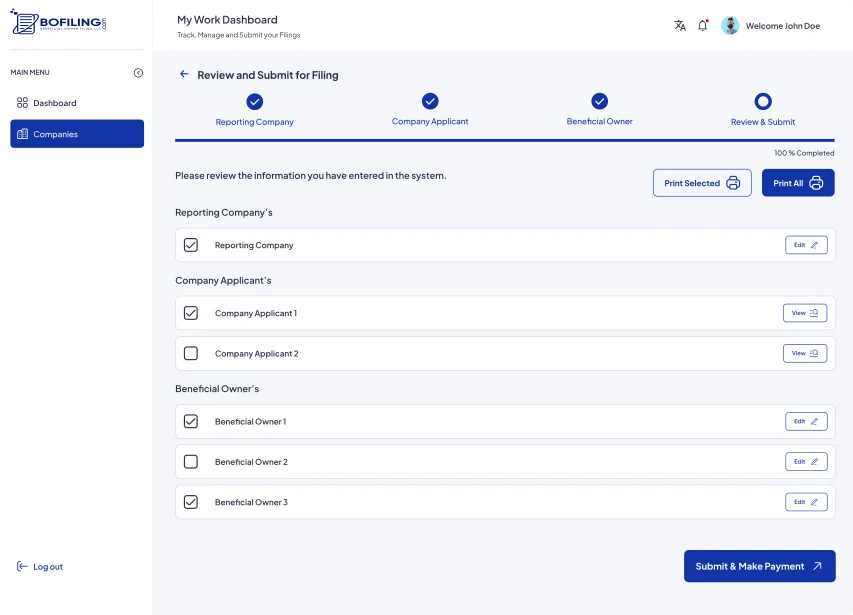Go back using the left arrow

pyautogui.click(x=184, y=74)
